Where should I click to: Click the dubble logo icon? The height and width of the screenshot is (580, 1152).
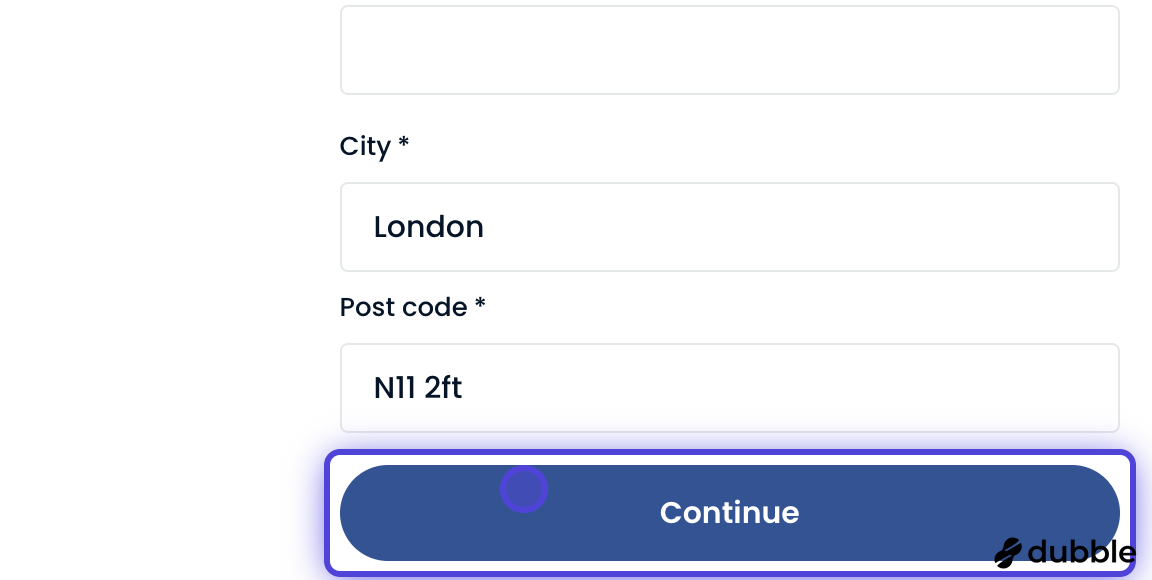point(1008,553)
